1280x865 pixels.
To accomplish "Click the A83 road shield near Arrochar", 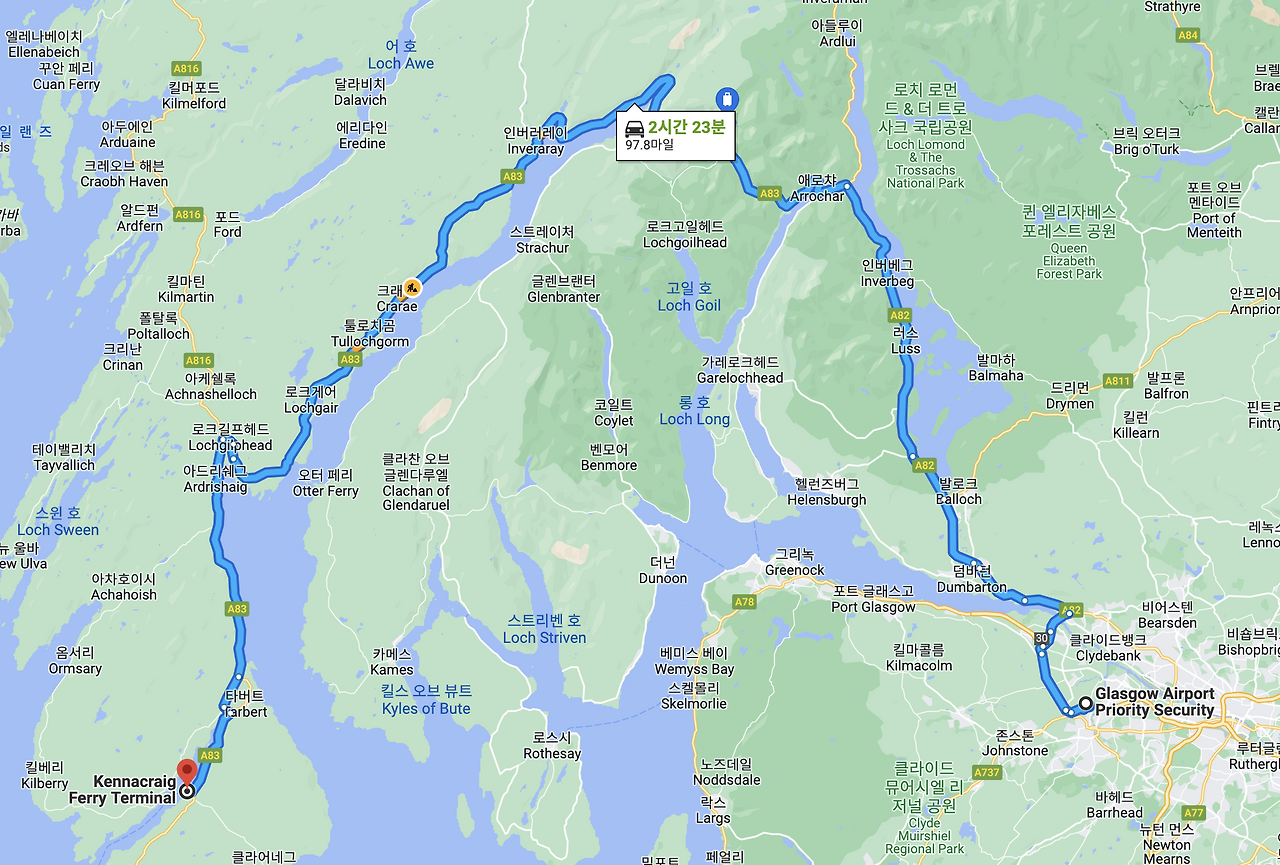I will (769, 193).
